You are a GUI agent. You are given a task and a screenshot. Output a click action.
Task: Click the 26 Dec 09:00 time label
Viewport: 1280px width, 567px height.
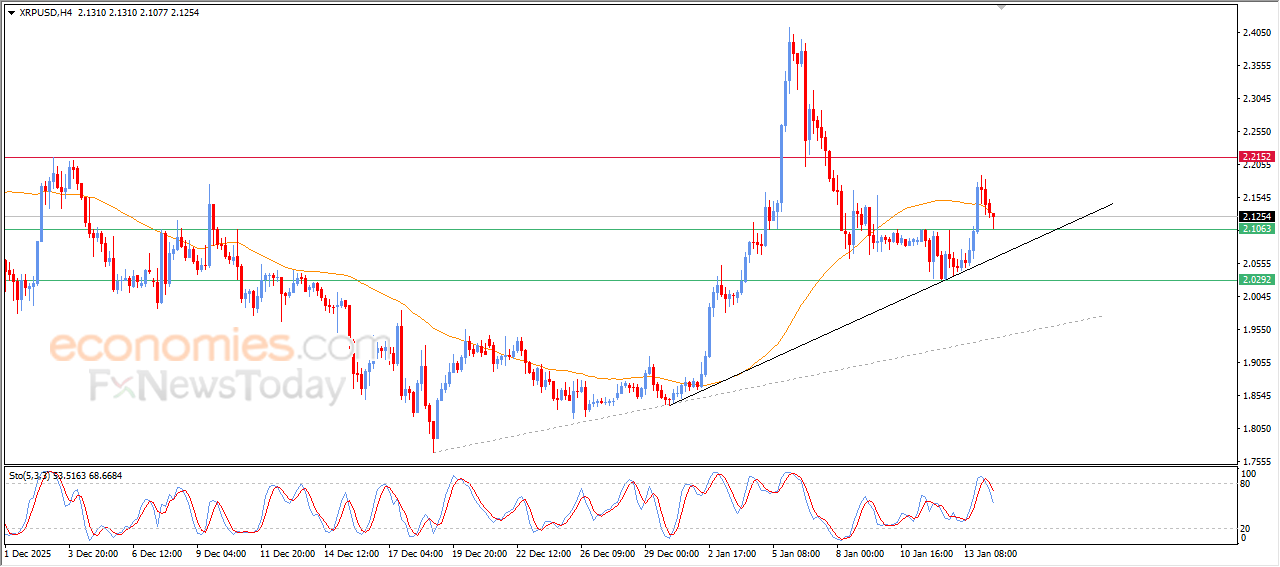click(607, 553)
